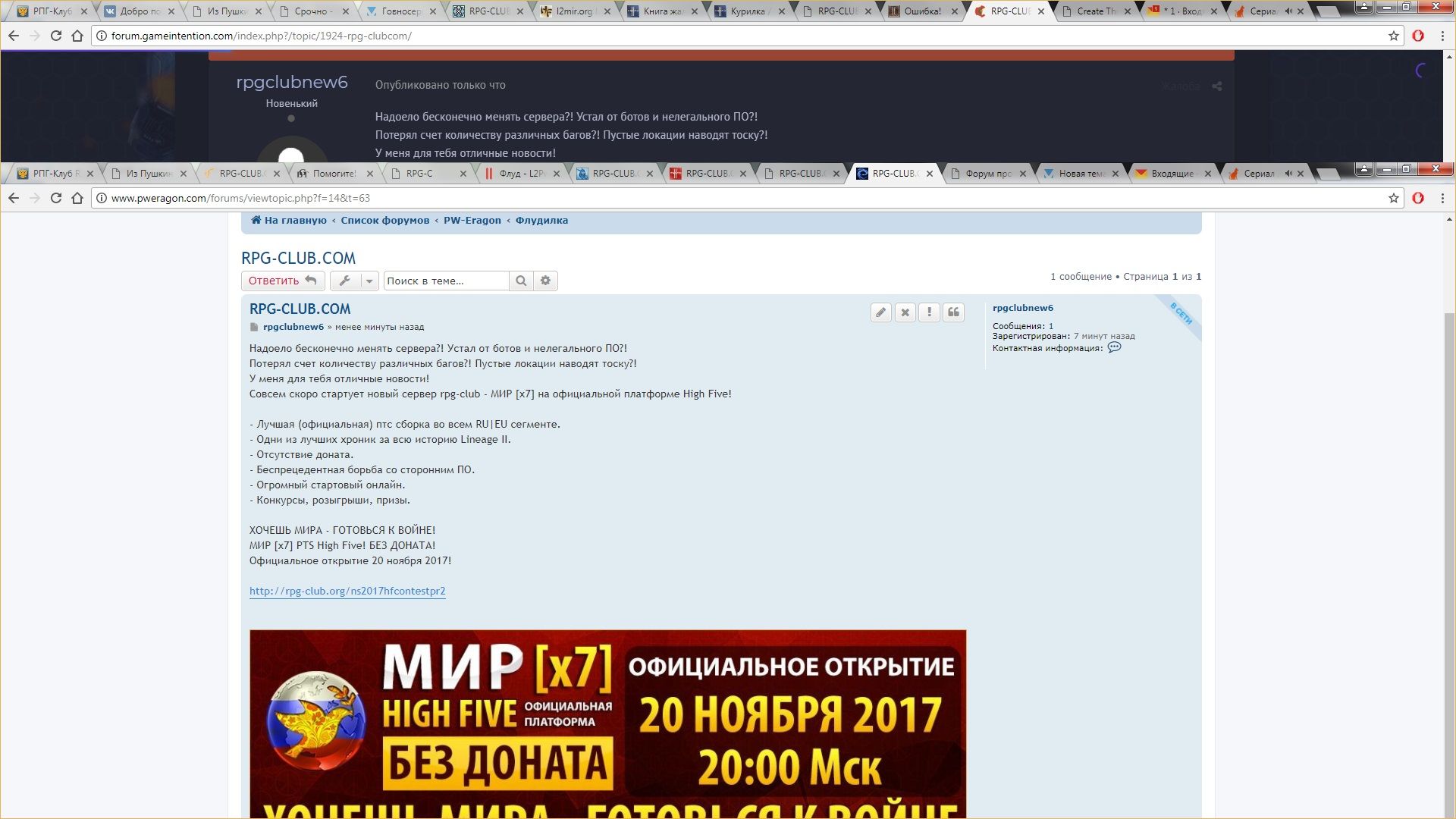
Task: Click Back arrow in pweragon browser window
Action: 14,198
